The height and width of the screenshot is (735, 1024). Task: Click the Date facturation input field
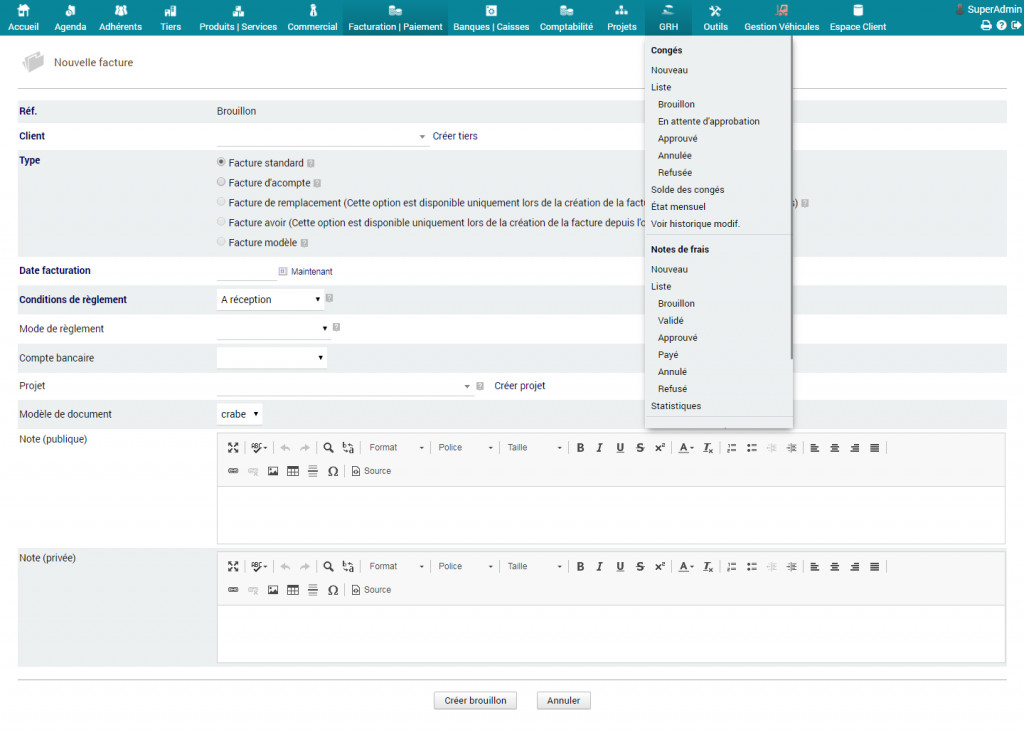click(x=246, y=271)
